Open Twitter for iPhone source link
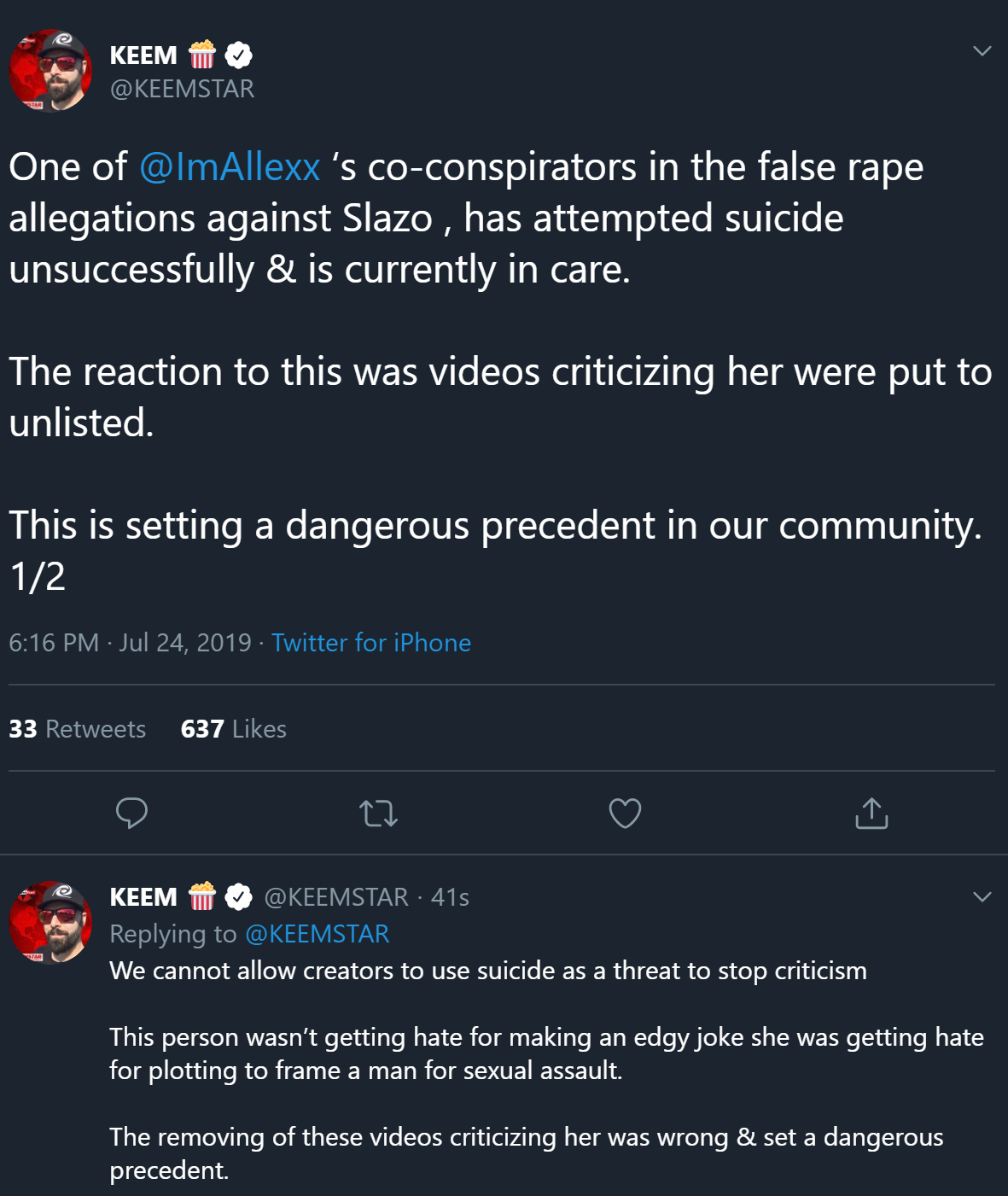This screenshot has height=1196, width=1008. click(371, 643)
